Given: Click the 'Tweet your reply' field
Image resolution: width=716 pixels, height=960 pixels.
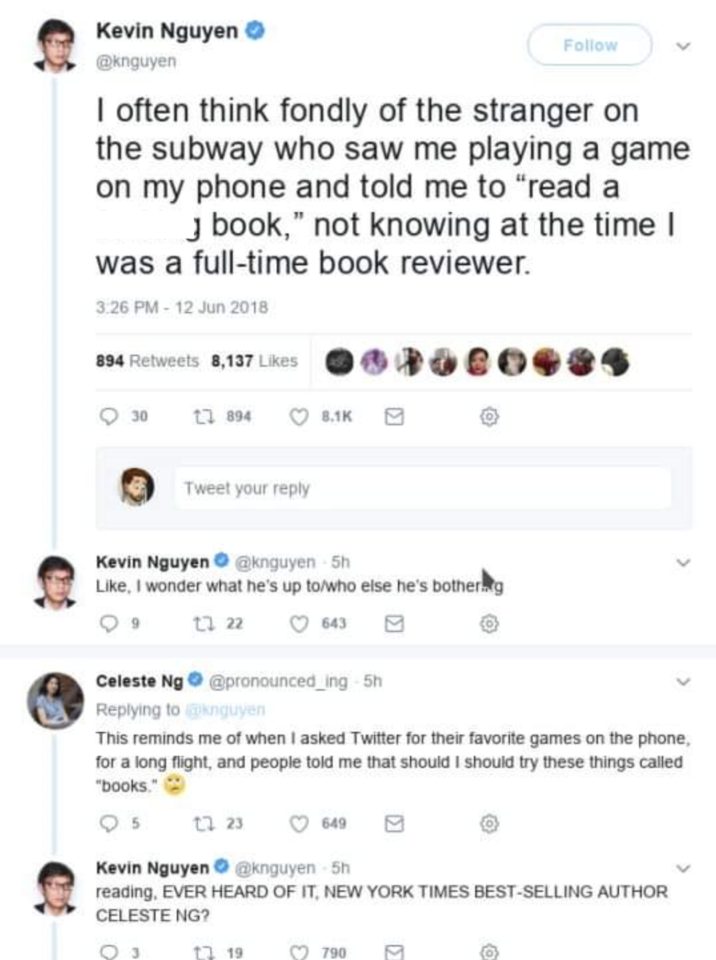Looking at the screenshot, I should click(x=427, y=489).
